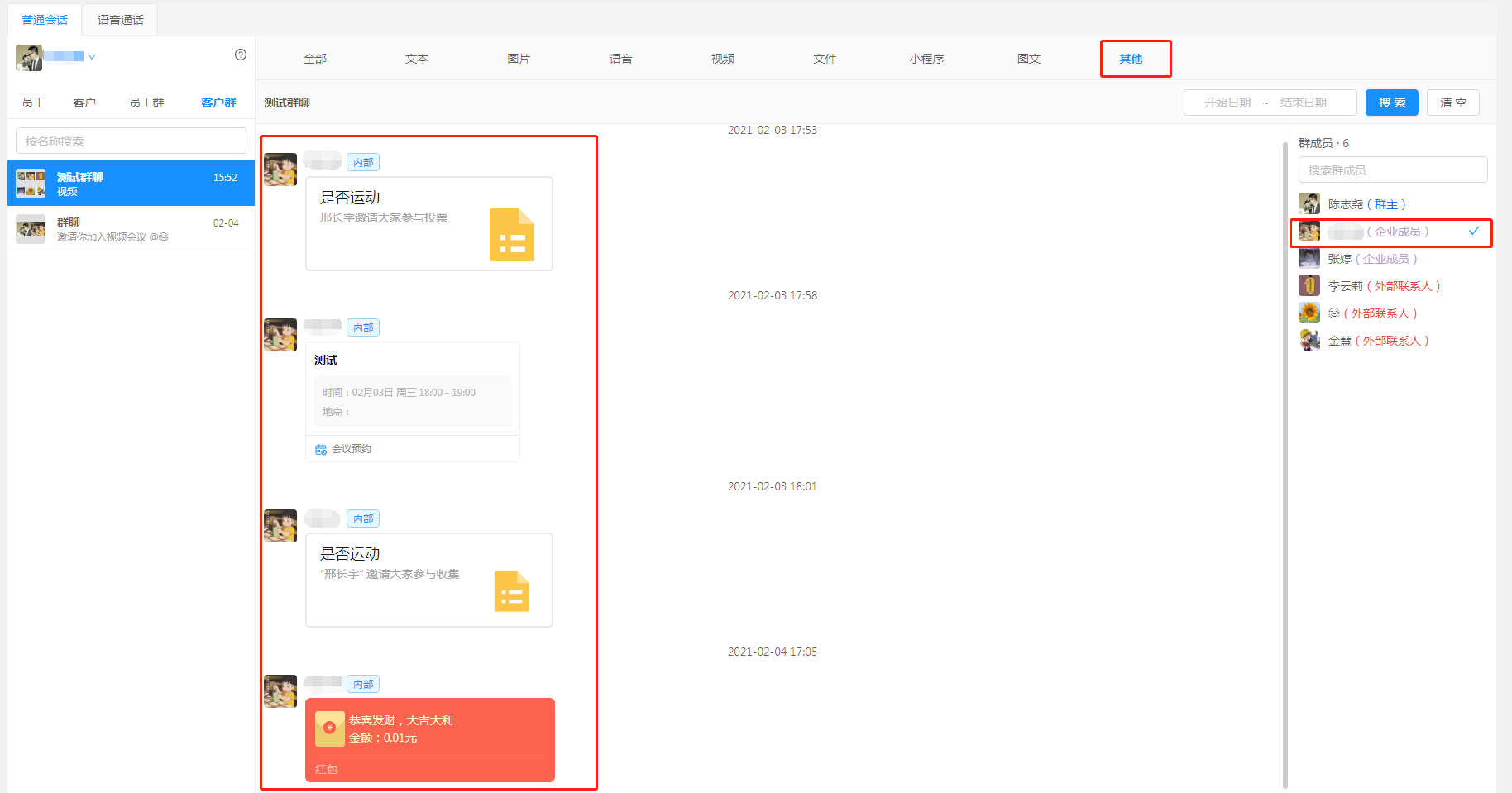
Task: Click the blue 搜索 button
Action: coord(1391,103)
